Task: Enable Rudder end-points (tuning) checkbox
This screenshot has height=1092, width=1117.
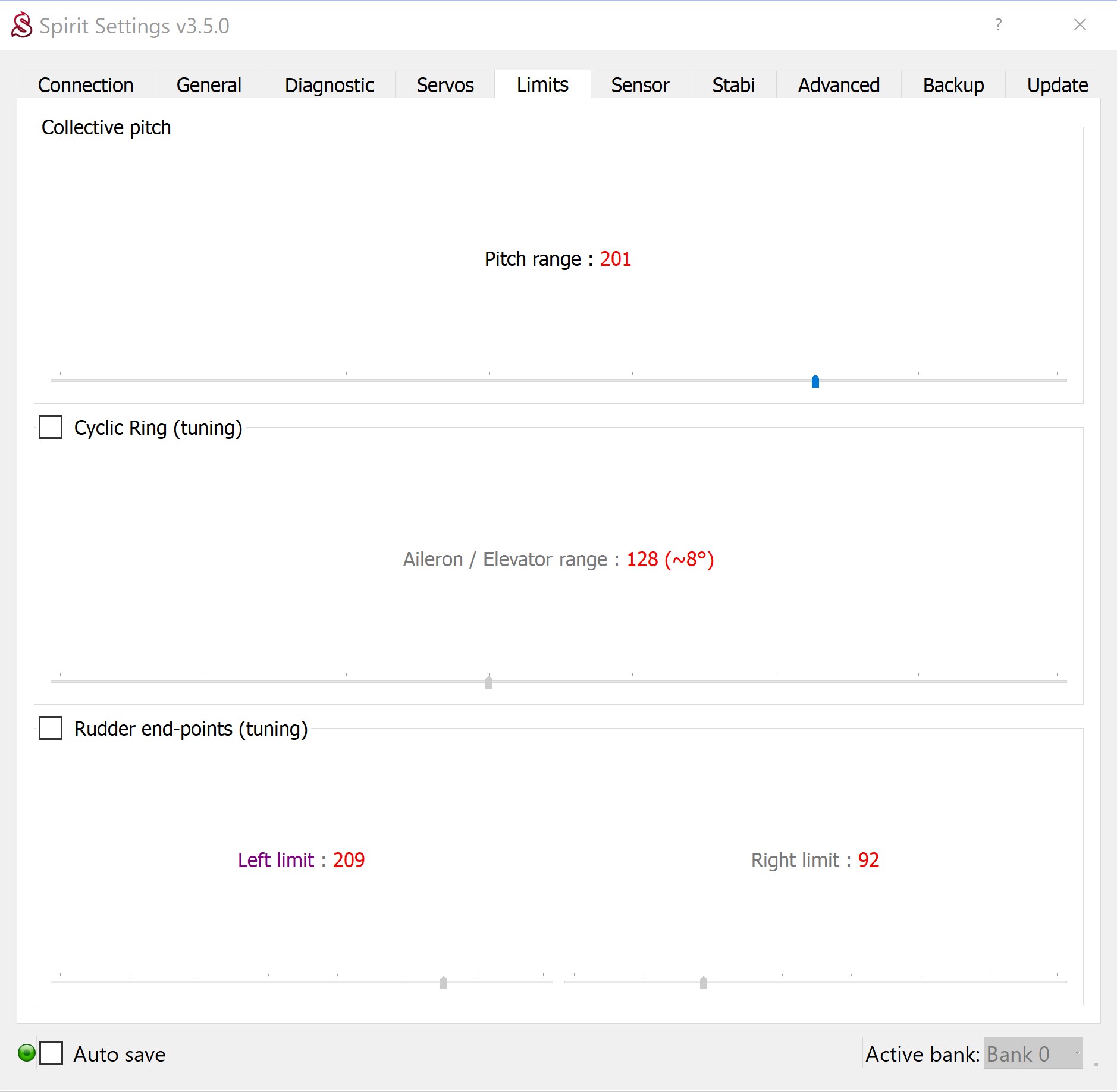Action: pos(51,728)
